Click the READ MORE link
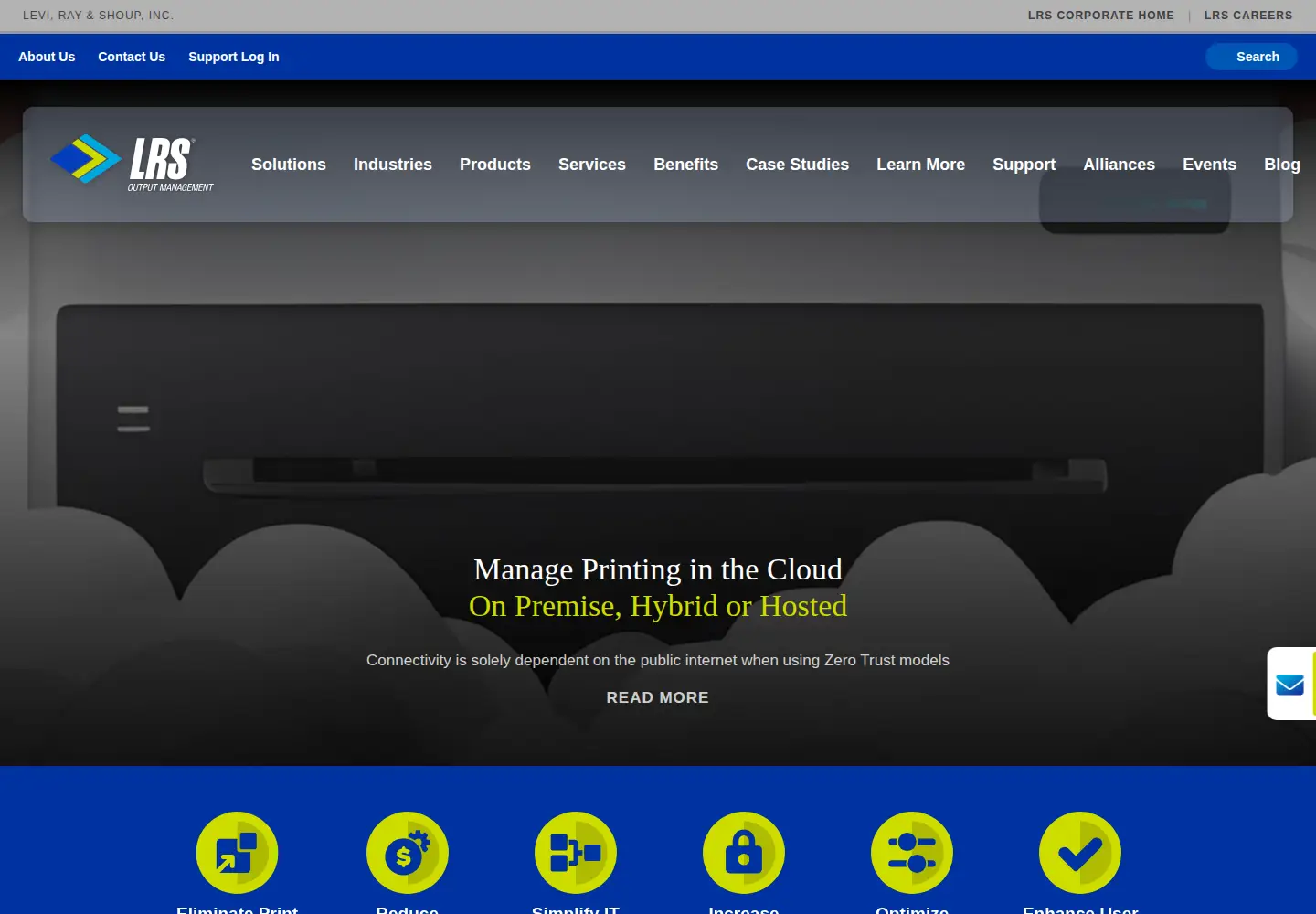Image resolution: width=1316 pixels, height=914 pixels. click(658, 697)
